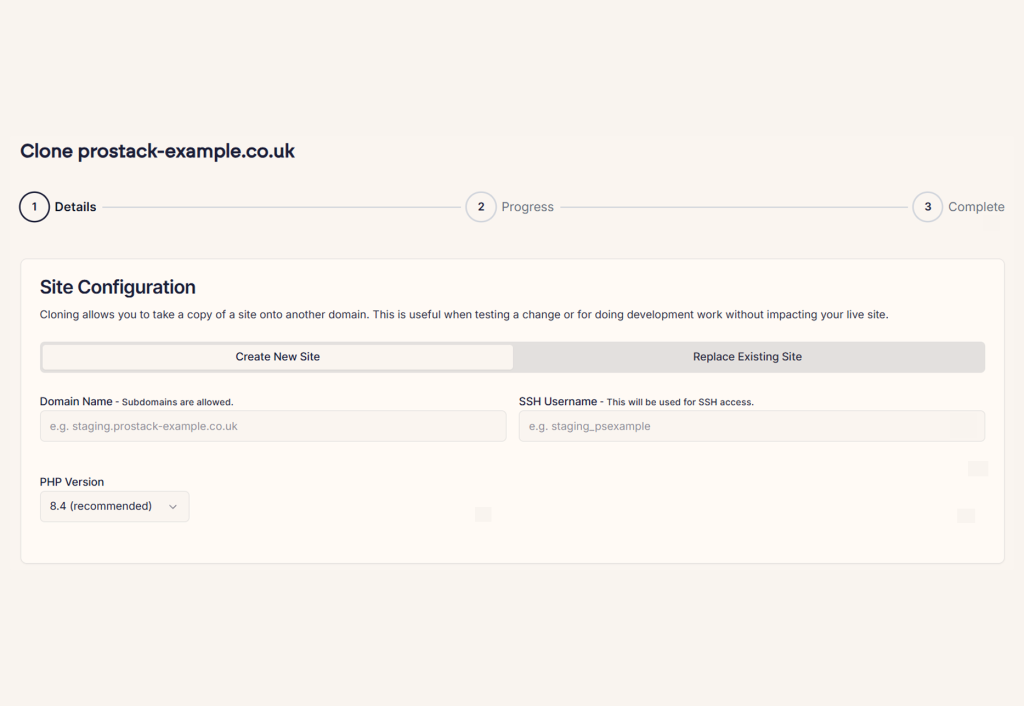Click the step 3 circle icon

pos(927,207)
